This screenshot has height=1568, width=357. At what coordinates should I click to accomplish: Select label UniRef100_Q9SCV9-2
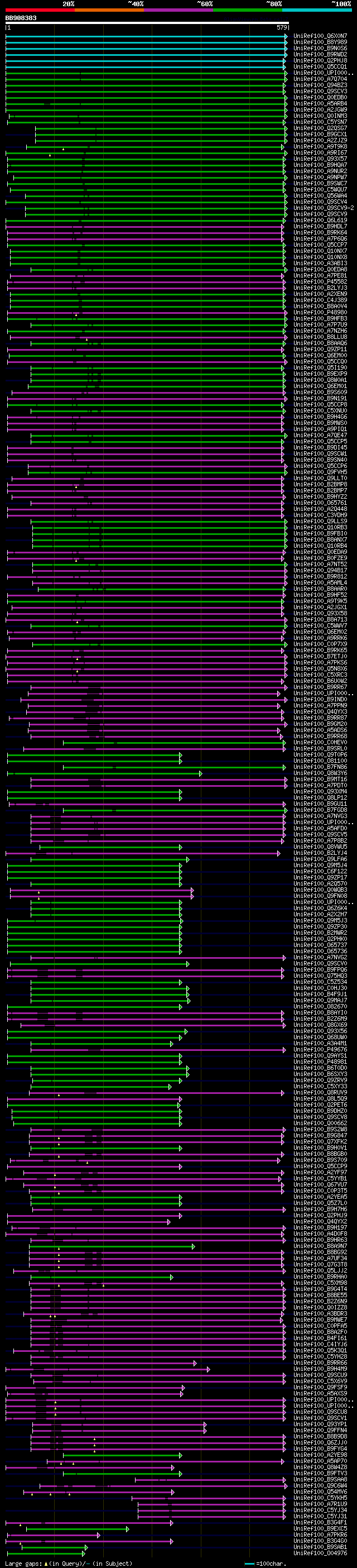click(324, 208)
